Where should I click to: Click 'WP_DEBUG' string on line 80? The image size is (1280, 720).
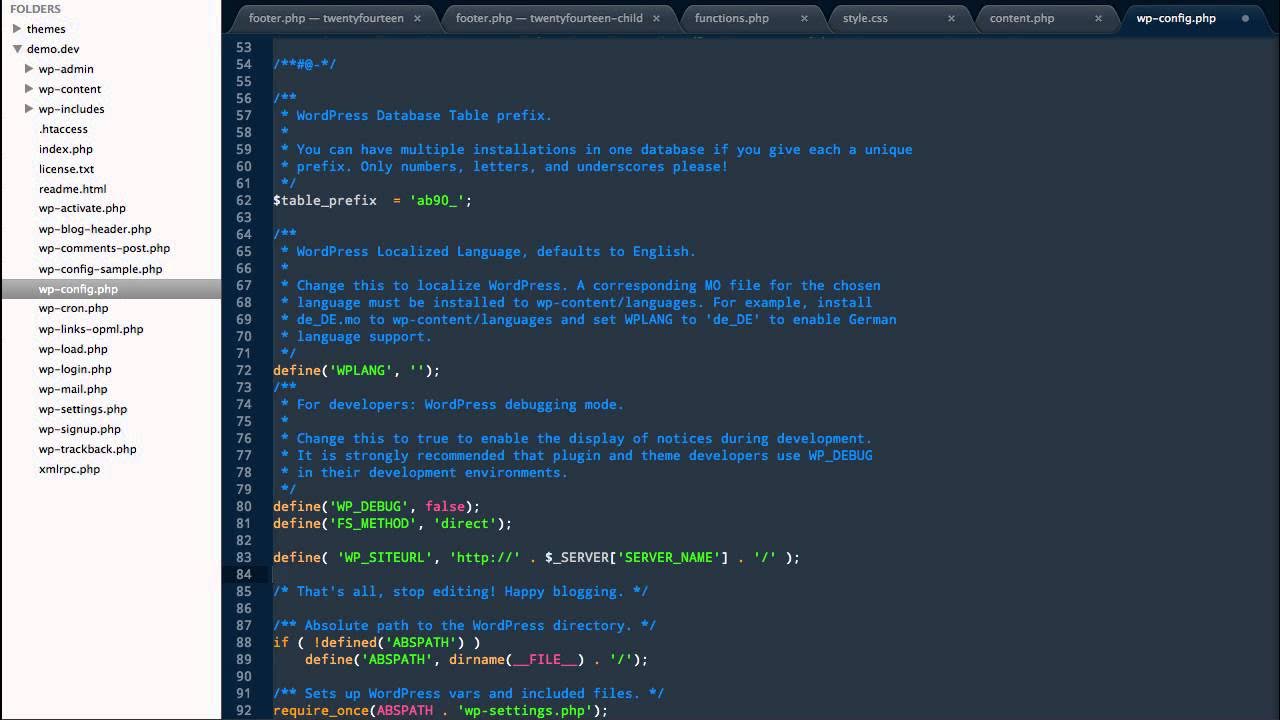tap(369, 506)
